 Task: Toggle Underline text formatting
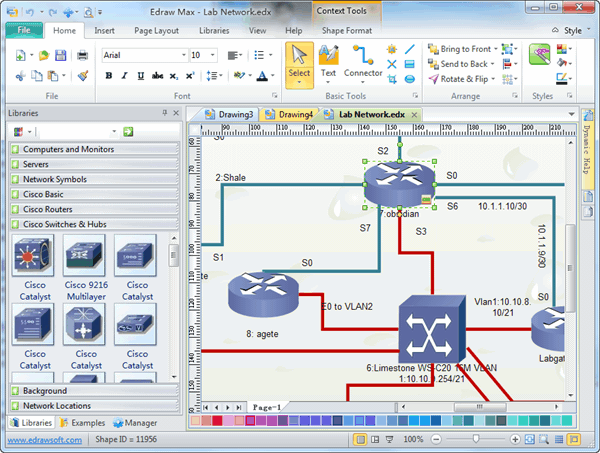138,75
